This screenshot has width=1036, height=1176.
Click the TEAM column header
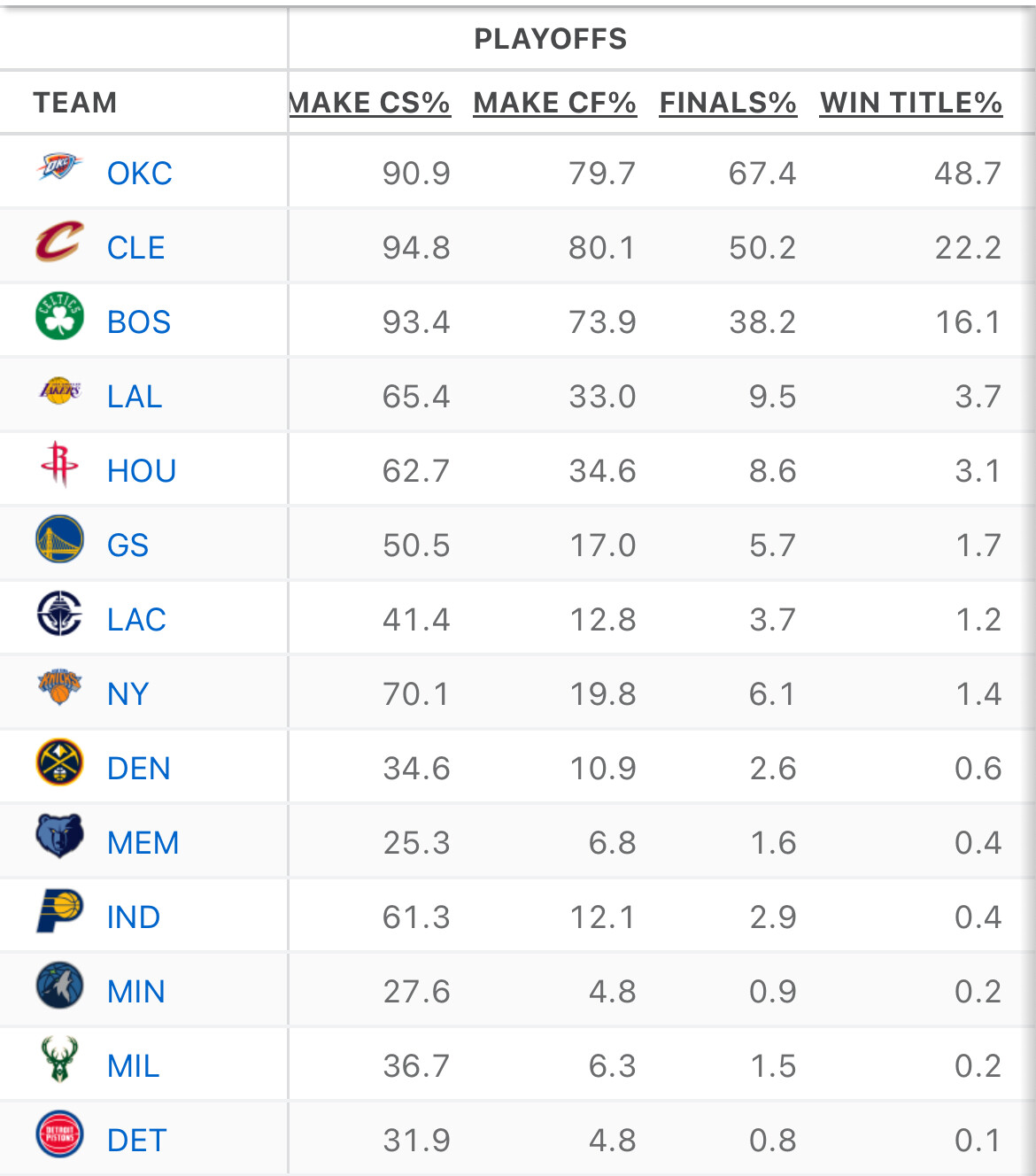tap(75, 103)
